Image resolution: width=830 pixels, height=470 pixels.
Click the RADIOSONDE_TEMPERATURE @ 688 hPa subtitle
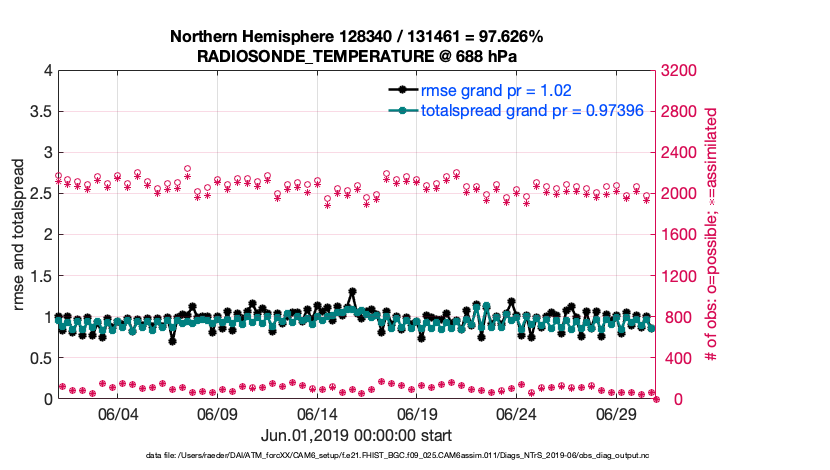pos(356,56)
